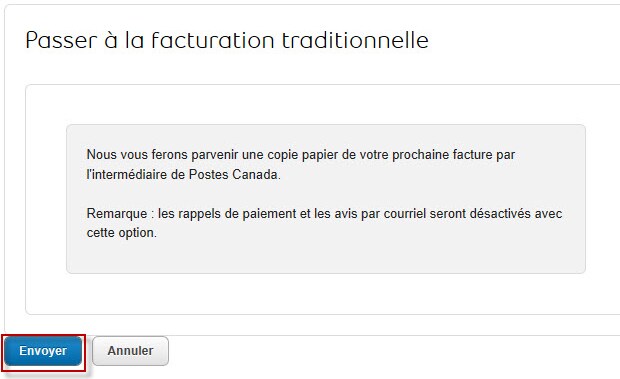Click the white space below the gray box
This screenshot has width=620, height=379.
point(323,294)
